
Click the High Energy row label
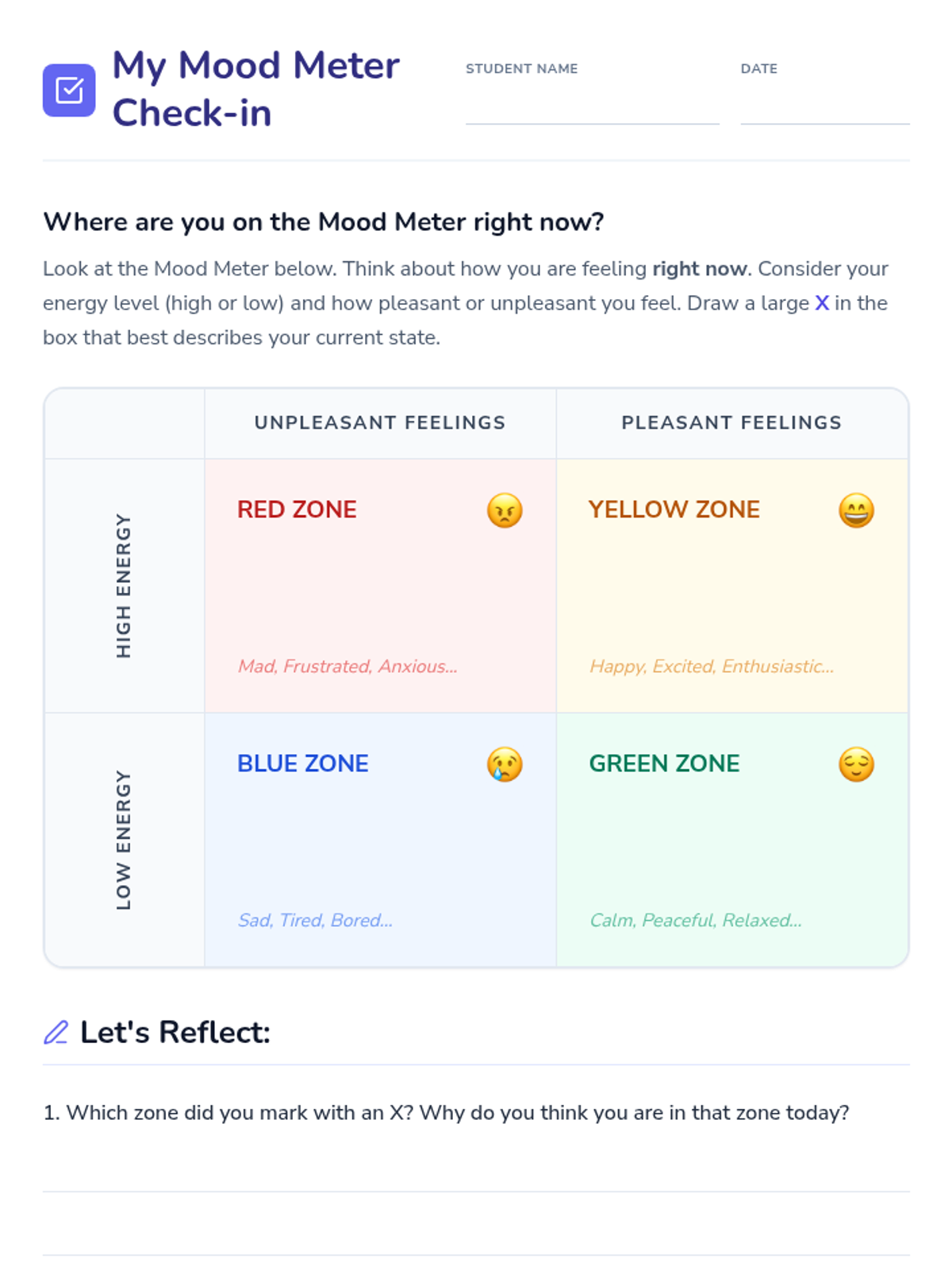click(124, 586)
